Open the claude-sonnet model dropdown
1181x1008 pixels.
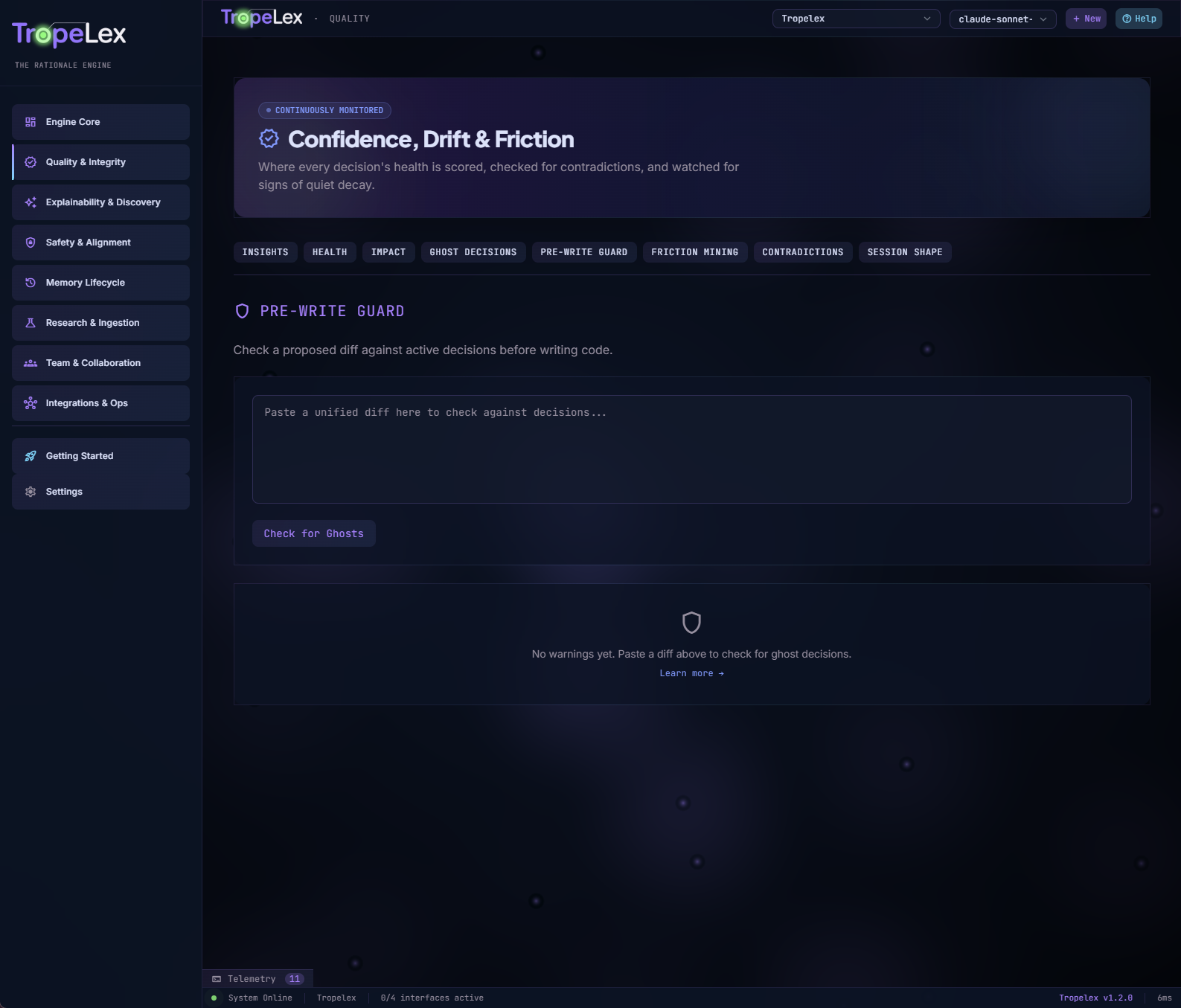pyautogui.click(x=1003, y=19)
